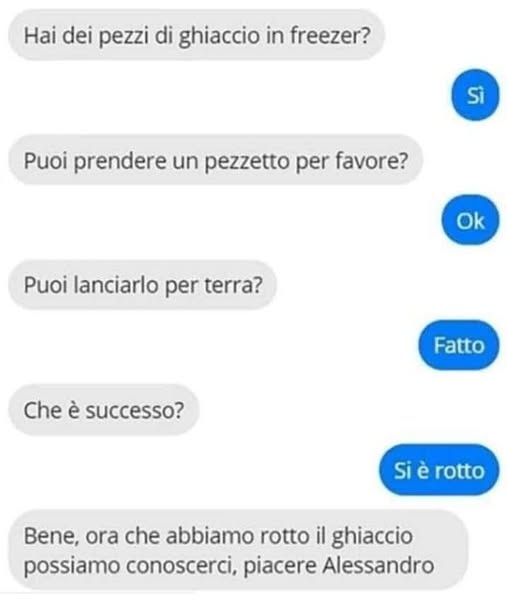The height and width of the screenshot is (600, 507).
Task: Click the word "freezer?" in first message
Action: (330, 35)
